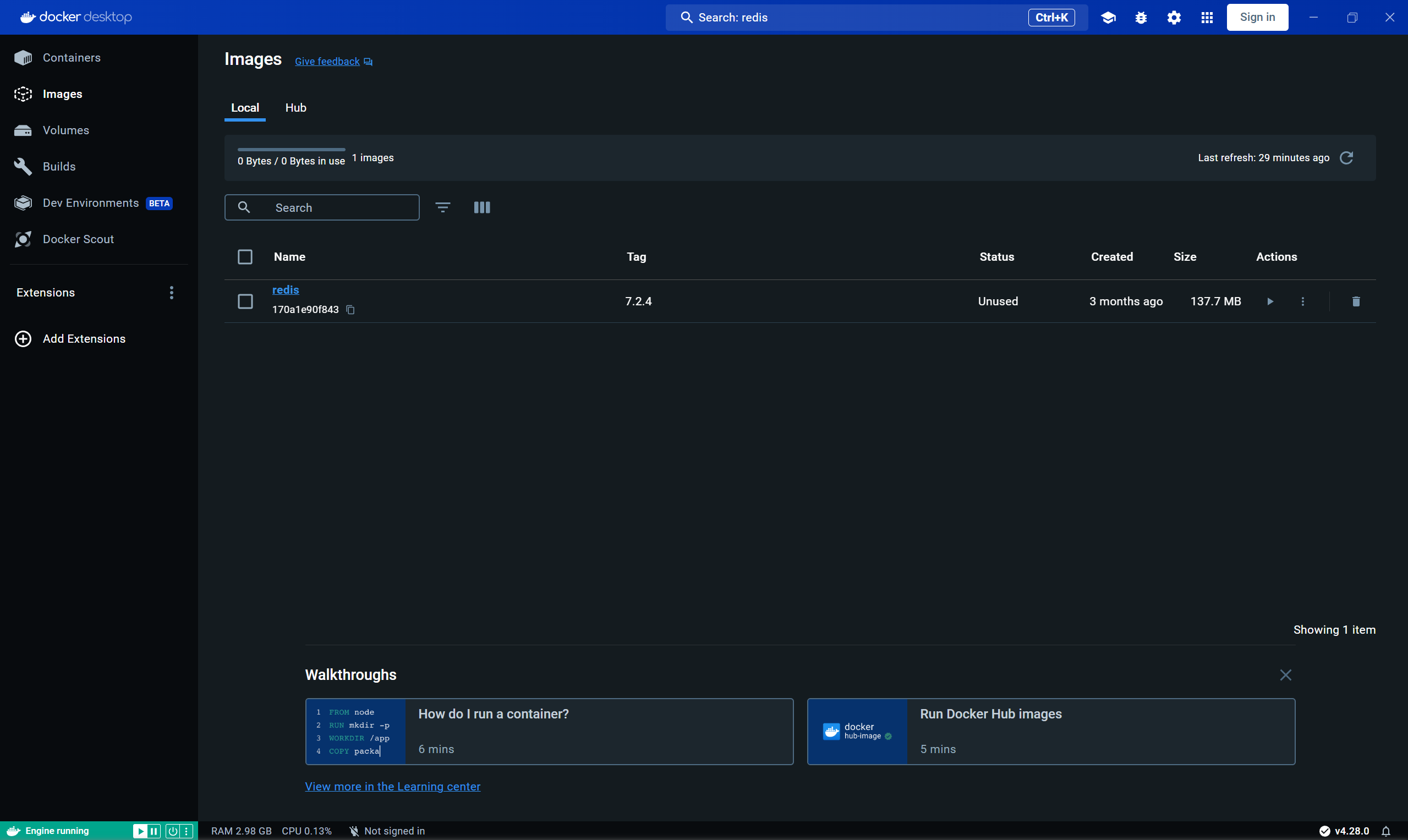This screenshot has height=840, width=1408.
Task: Switch to the Local tab
Action: point(245,107)
